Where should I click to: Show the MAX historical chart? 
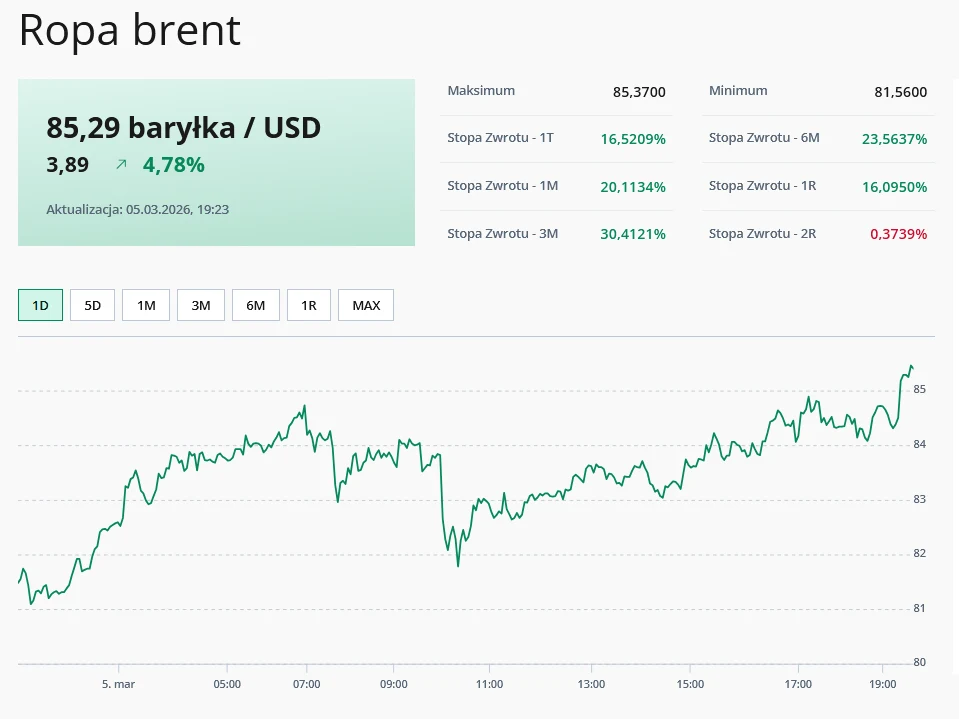pos(365,305)
